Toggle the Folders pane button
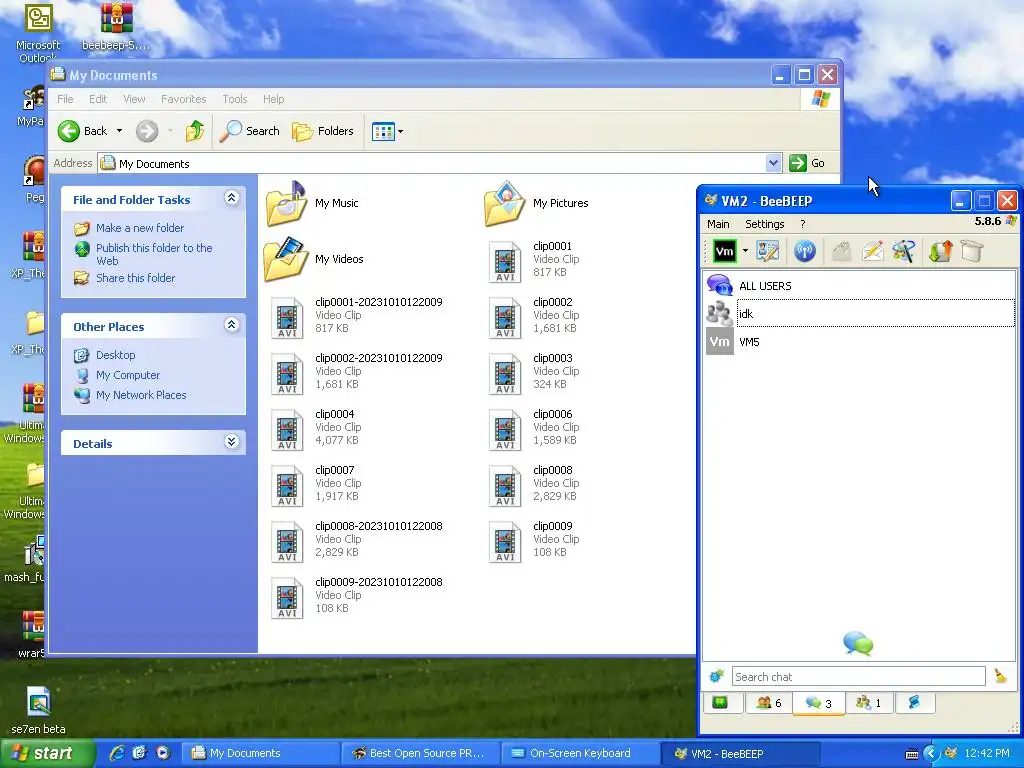Screen dimensions: 1024x768 [x=323, y=131]
